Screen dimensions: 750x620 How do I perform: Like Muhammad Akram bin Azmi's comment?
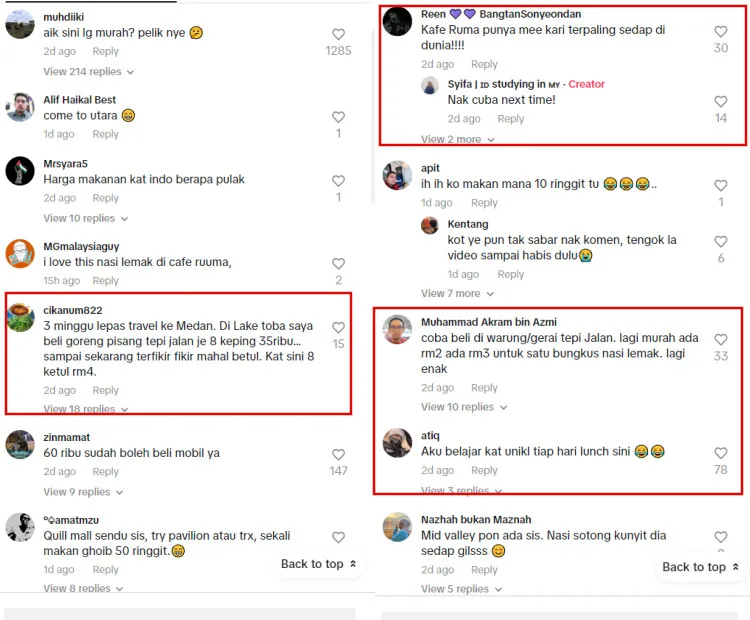tap(720, 340)
